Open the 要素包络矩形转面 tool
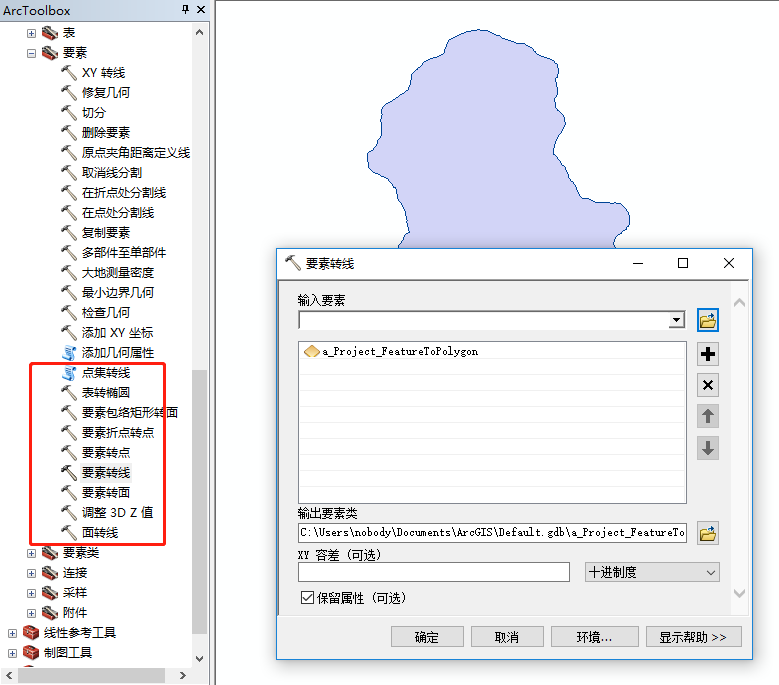Screen dimensions: 779x685 pyautogui.click(x=130, y=412)
